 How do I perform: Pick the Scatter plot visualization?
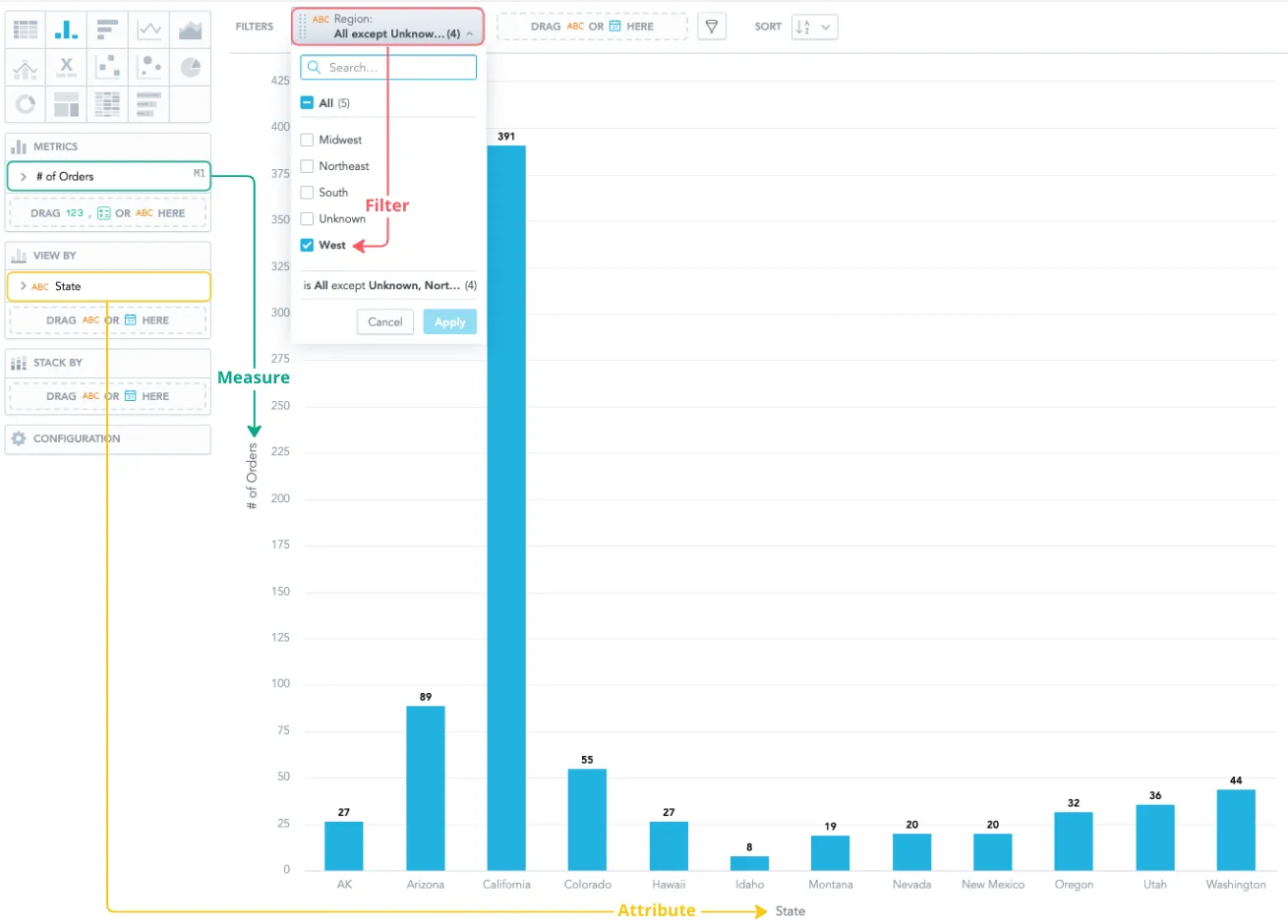pos(108,66)
